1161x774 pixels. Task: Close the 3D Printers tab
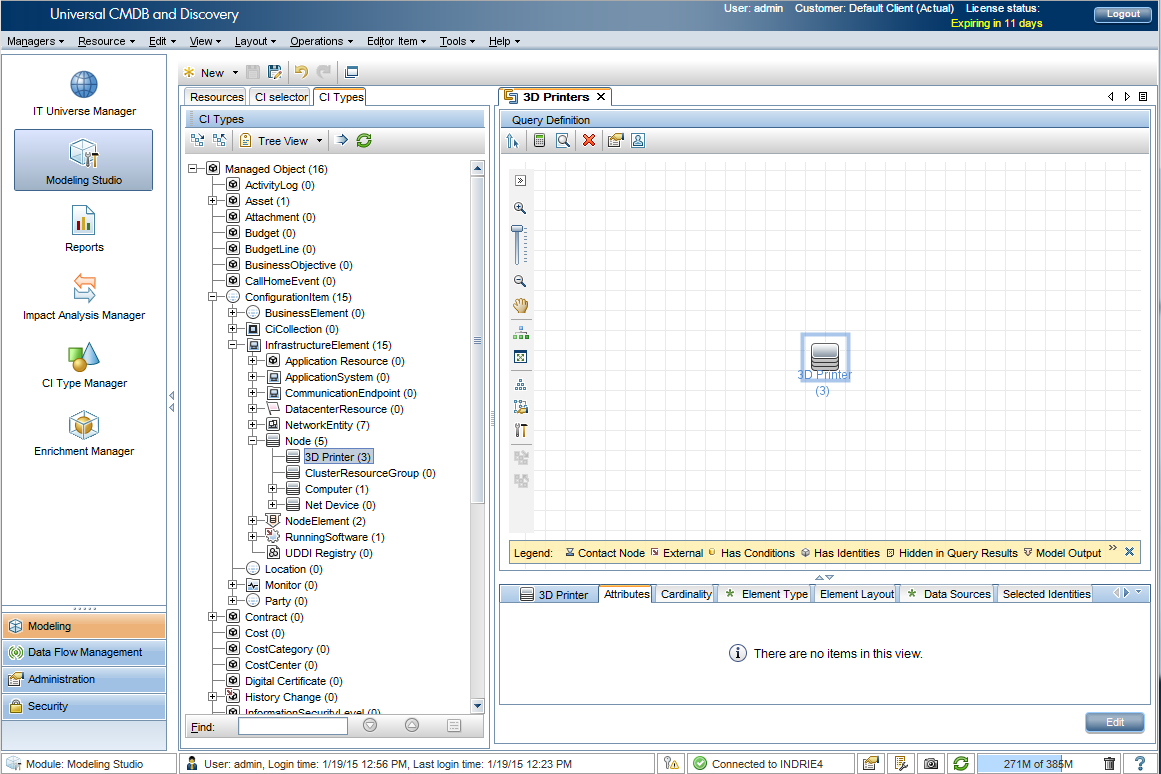(601, 97)
